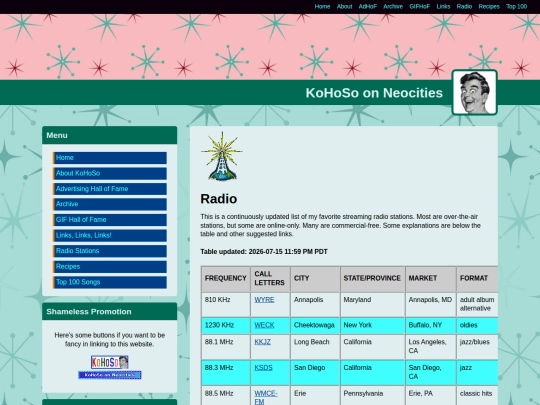Click the Erie city cell
This screenshot has width=540, height=405.
(x=315, y=396)
